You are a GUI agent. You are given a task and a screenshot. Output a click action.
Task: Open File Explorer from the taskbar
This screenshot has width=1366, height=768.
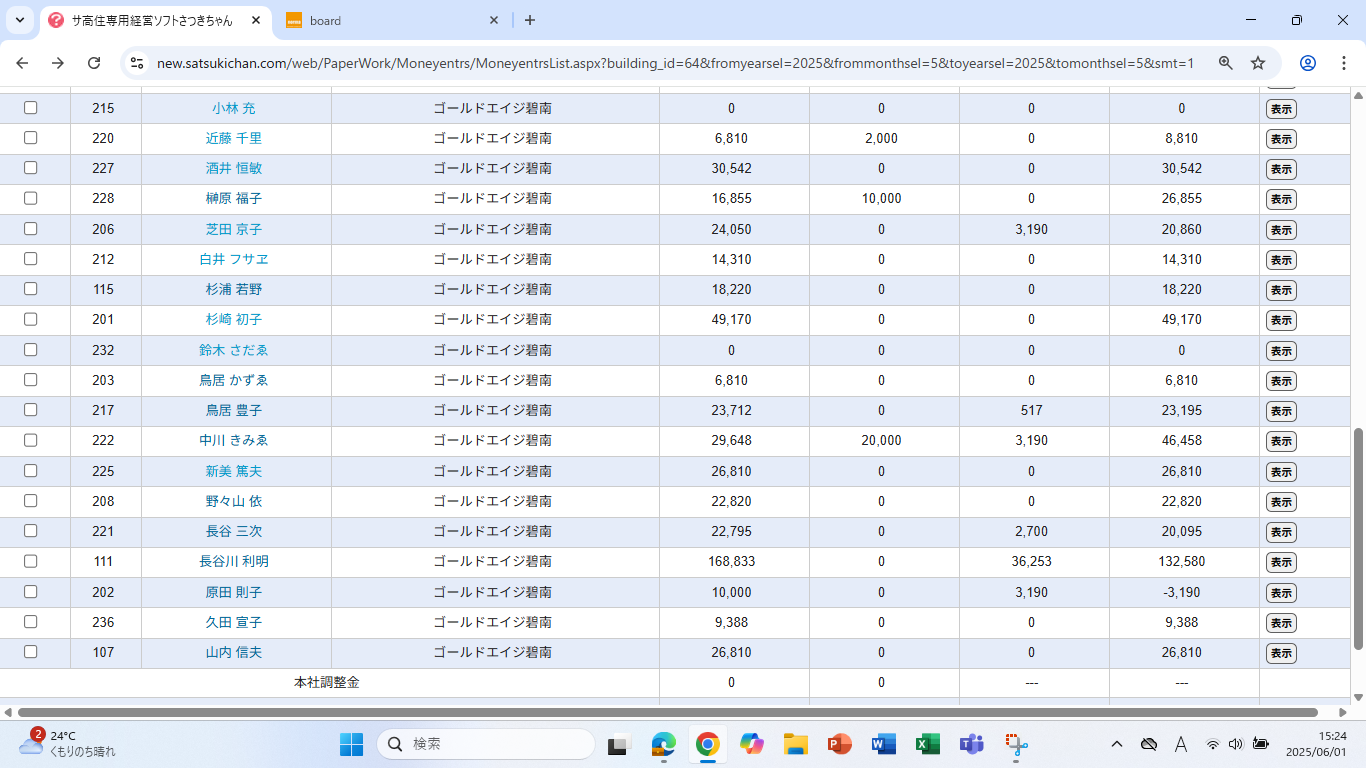[x=795, y=744]
